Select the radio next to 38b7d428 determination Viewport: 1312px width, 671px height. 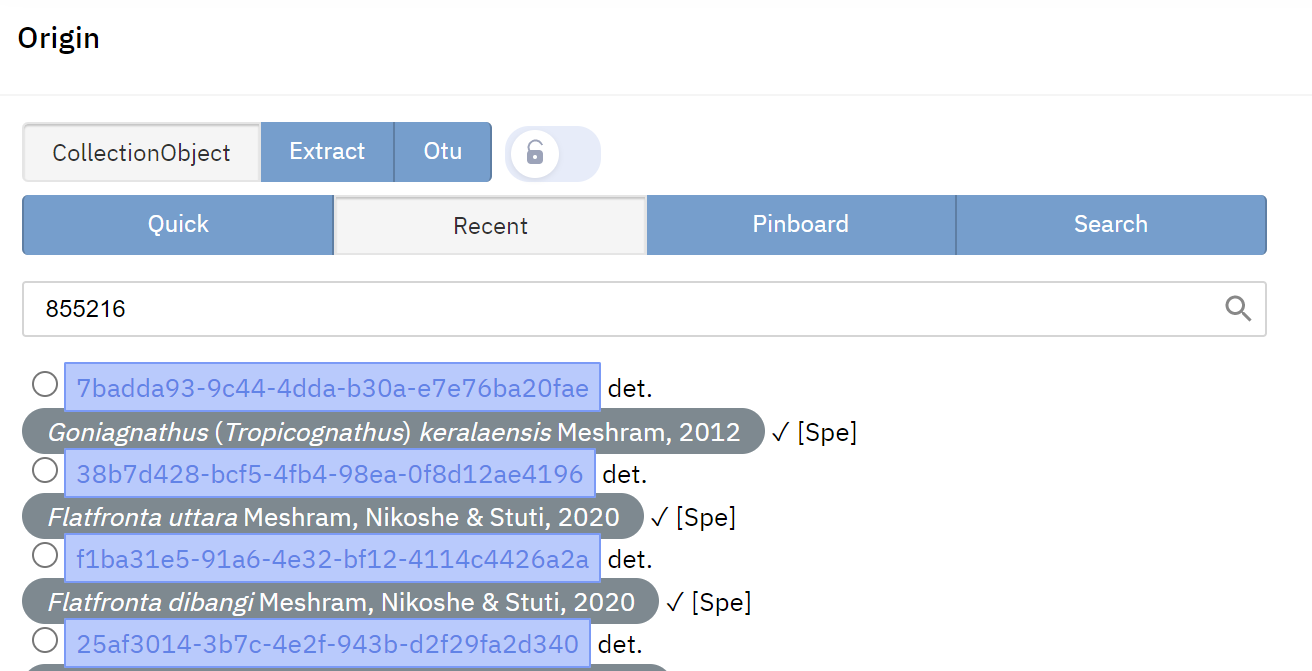pyautogui.click(x=44, y=469)
